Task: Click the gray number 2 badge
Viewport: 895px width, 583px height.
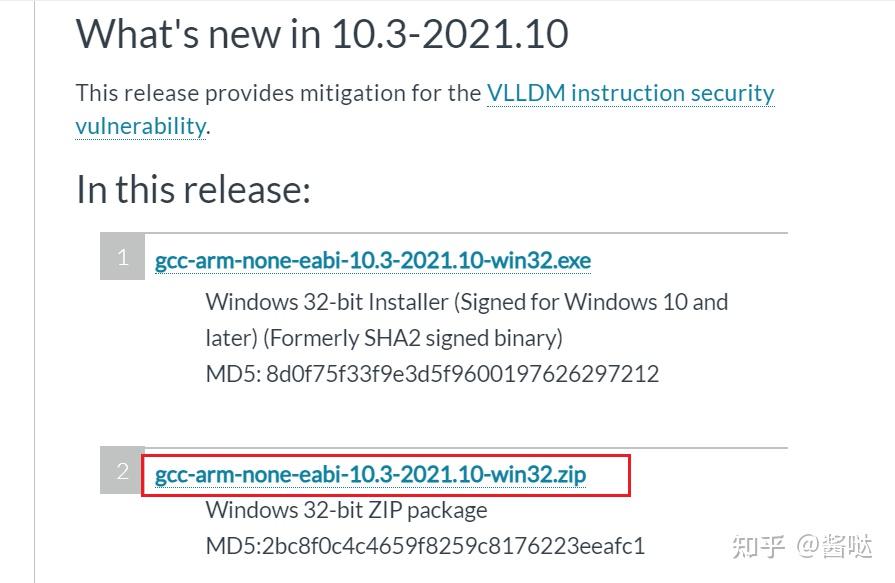Action: coord(122,471)
